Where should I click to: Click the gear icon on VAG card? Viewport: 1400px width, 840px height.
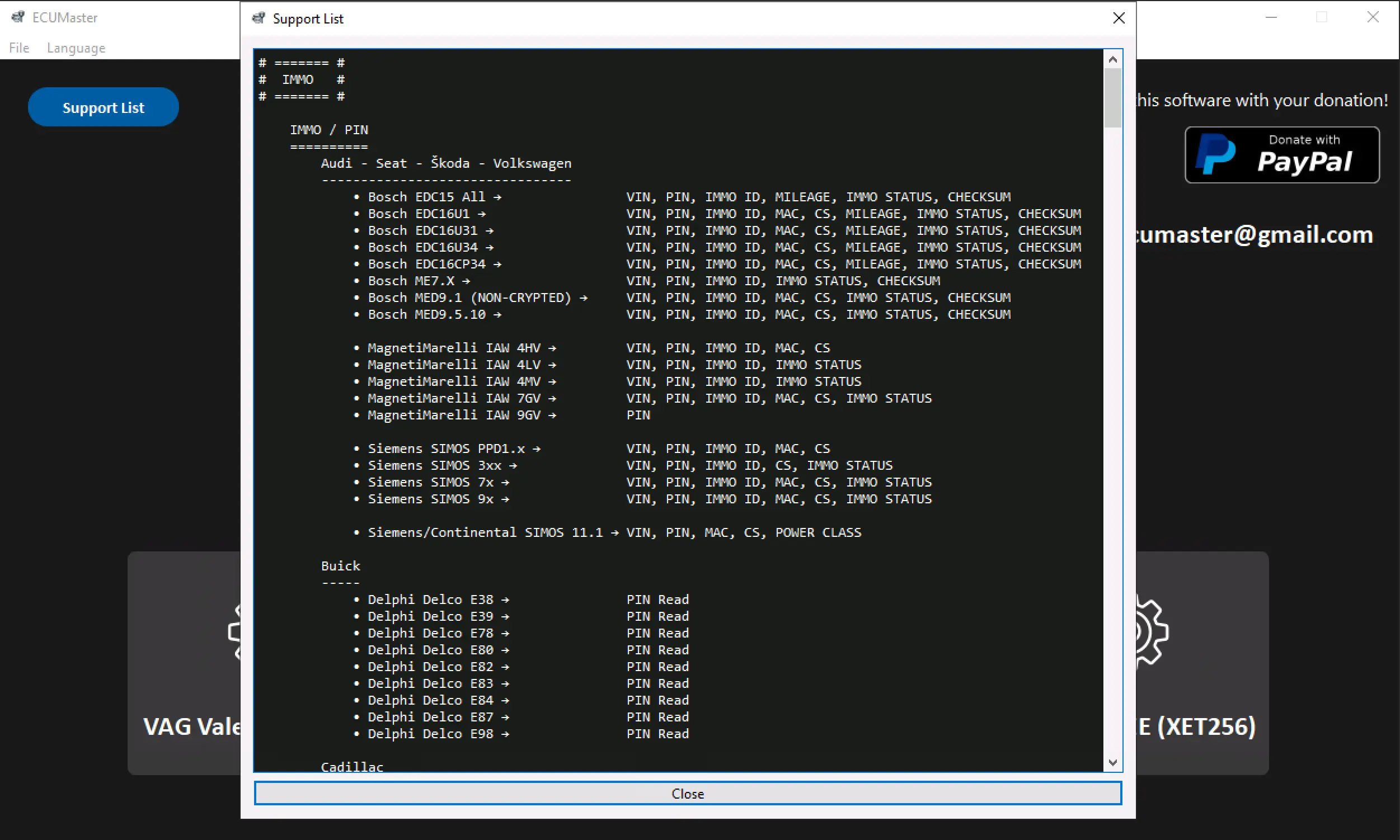(234, 631)
